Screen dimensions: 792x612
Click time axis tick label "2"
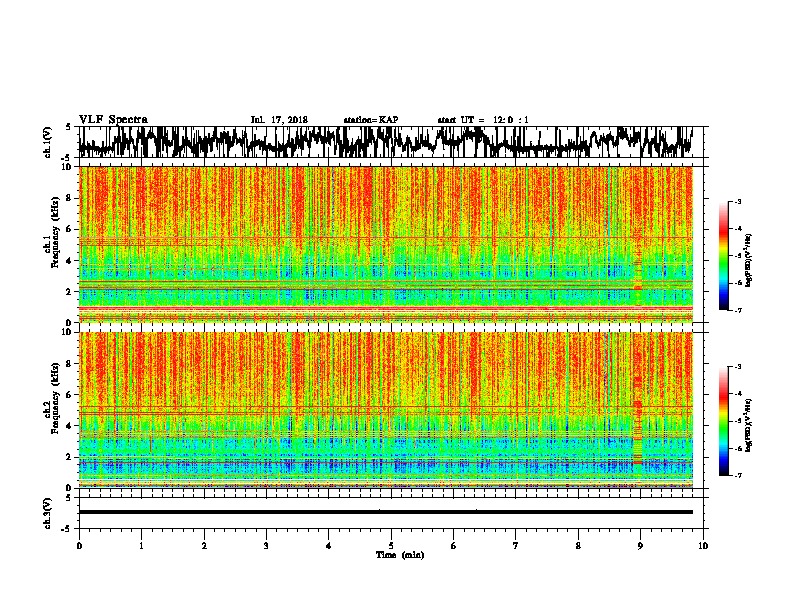pos(204,546)
